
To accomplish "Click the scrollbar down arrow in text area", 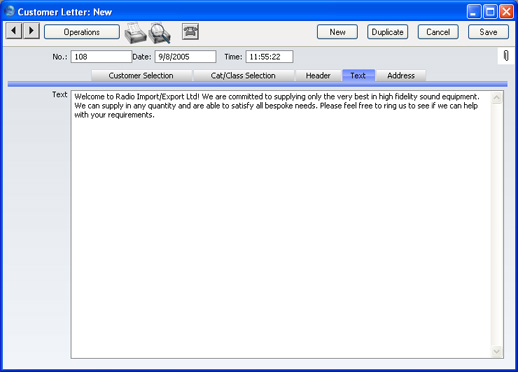I will coord(496,351).
